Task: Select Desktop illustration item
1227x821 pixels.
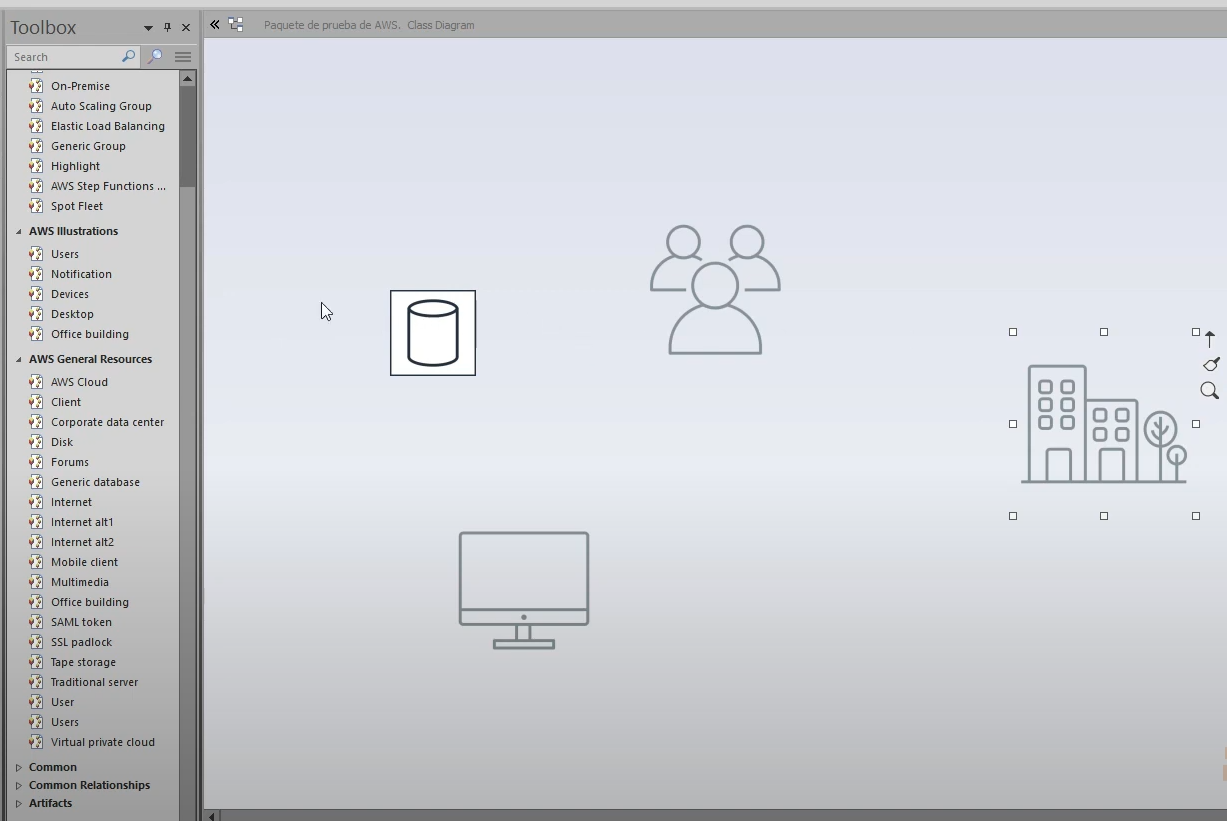Action: pyautogui.click(x=72, y=314)
